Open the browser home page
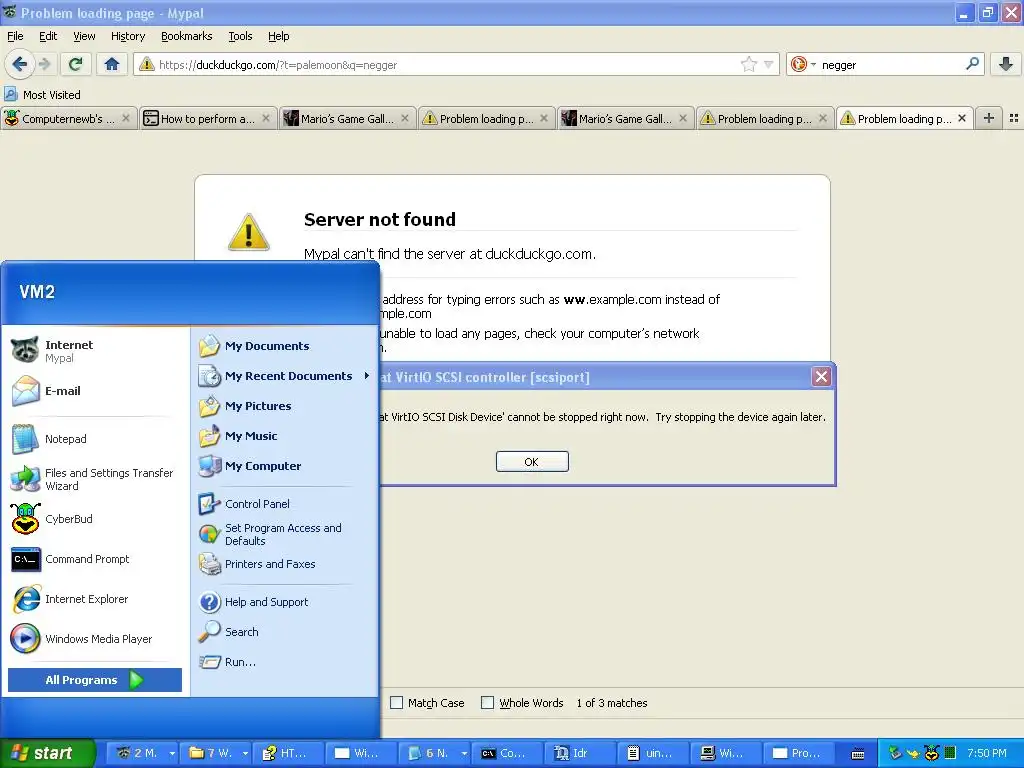 (x=112, y=64)
